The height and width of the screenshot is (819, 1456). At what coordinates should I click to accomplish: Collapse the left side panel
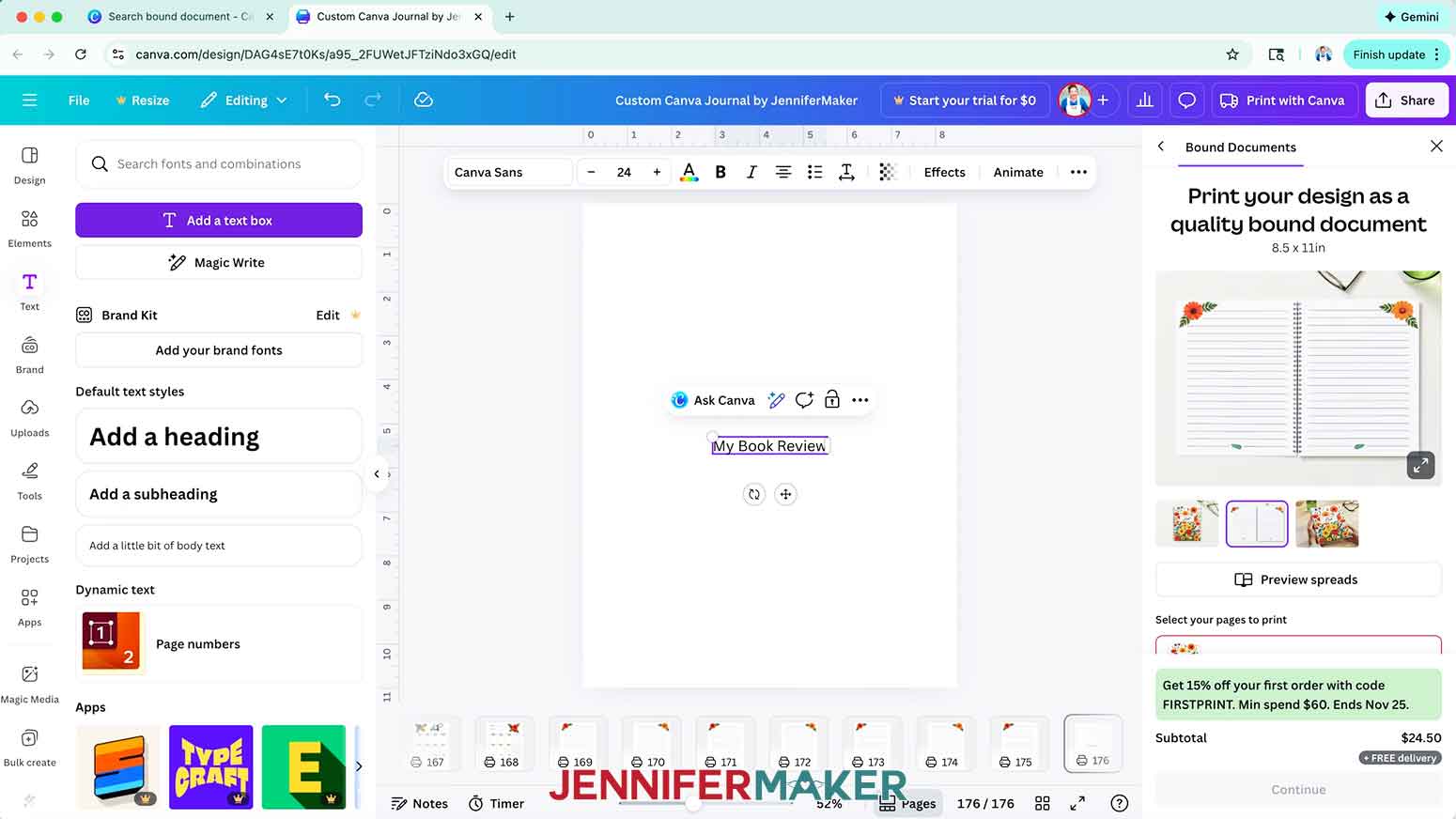[x=377, y=474]
